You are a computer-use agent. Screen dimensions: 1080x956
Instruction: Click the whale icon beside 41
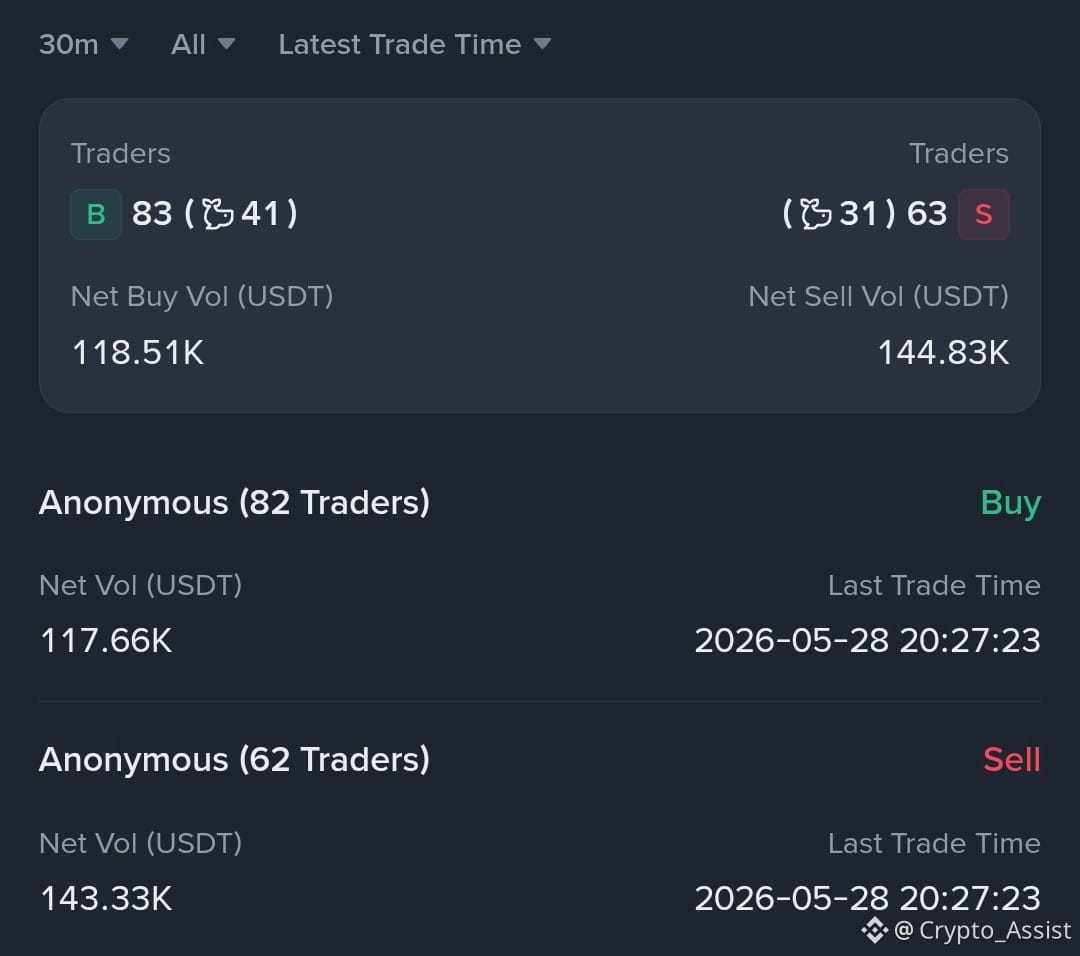218,214
